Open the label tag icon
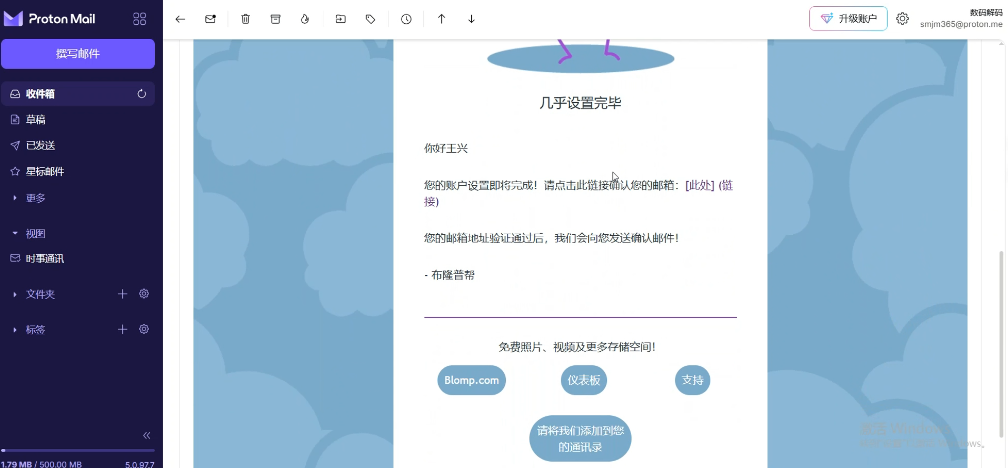1008x468 pixels. [x=370, y=19]
